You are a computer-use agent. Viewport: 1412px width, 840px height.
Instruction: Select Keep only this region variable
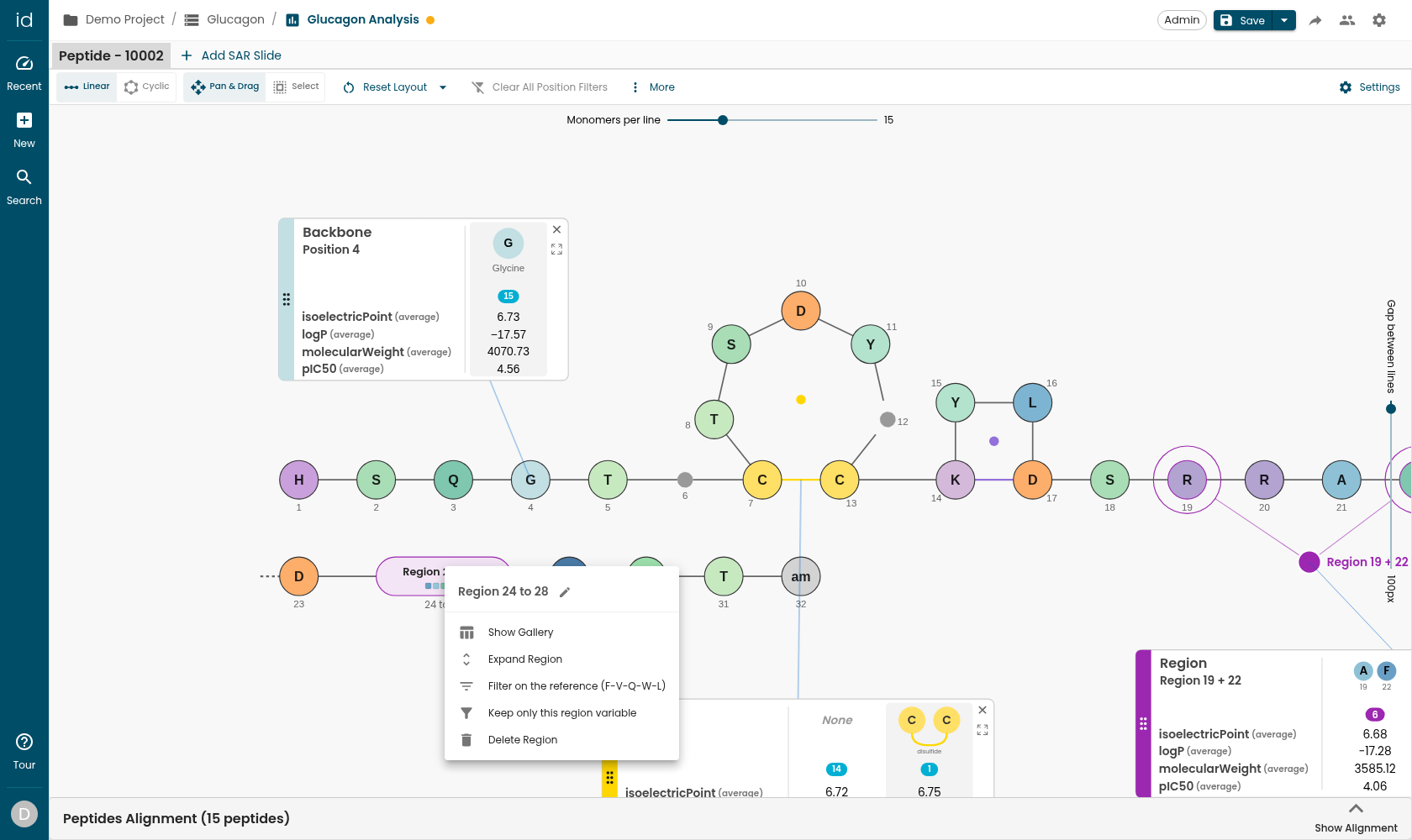click(x=561, y=713)
